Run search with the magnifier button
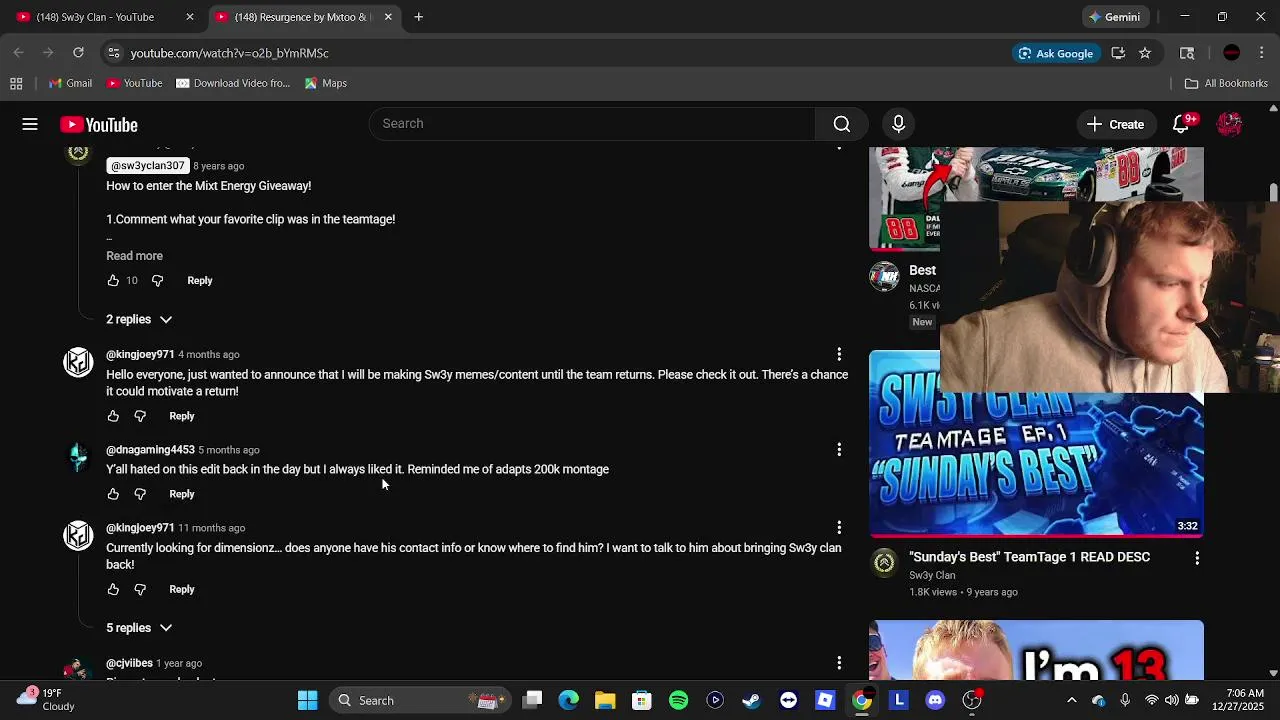The height and width of the screenshot is (720, 1280). (842, 124)
